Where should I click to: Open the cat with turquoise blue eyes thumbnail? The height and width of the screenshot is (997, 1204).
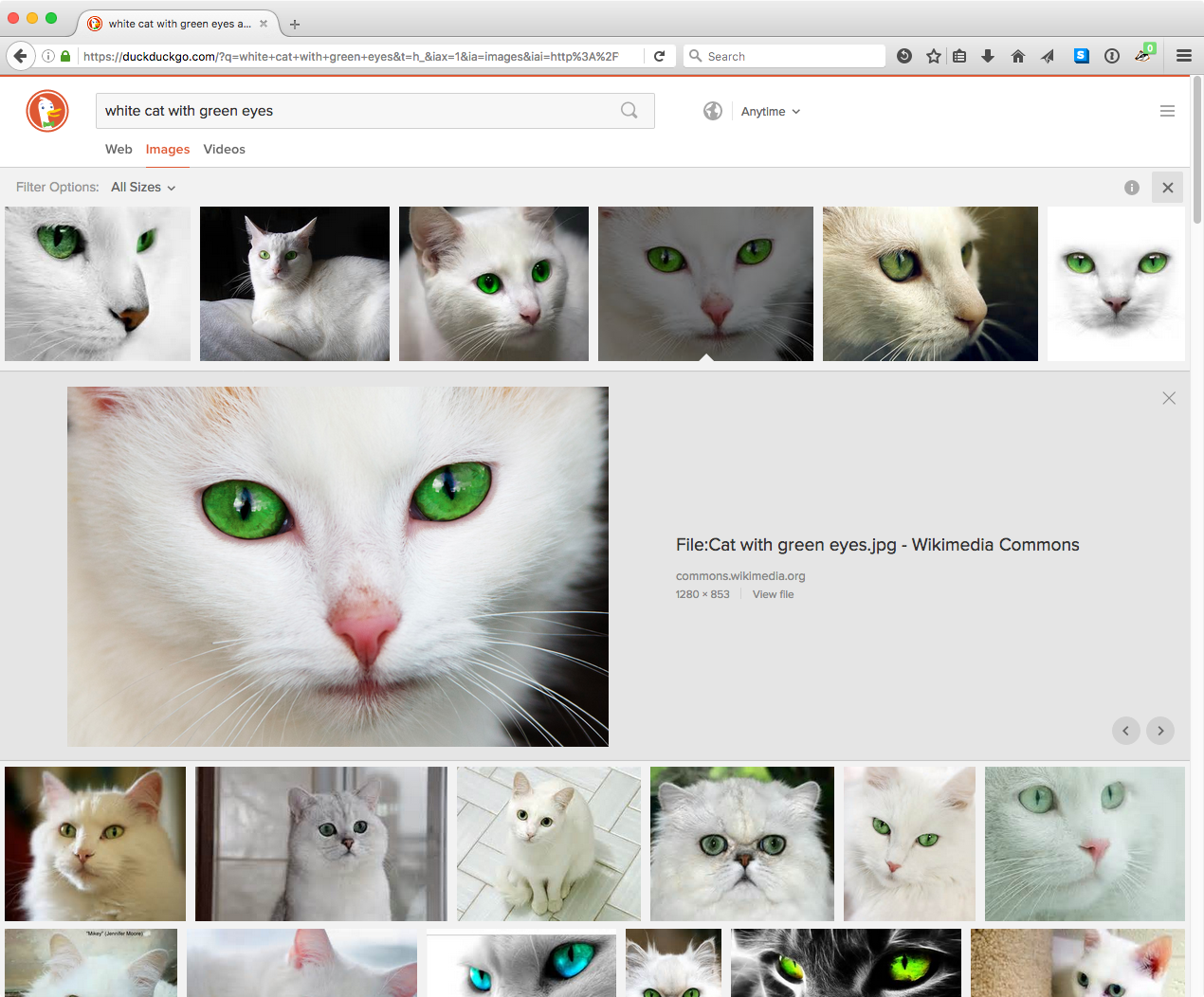coord(521,964)
